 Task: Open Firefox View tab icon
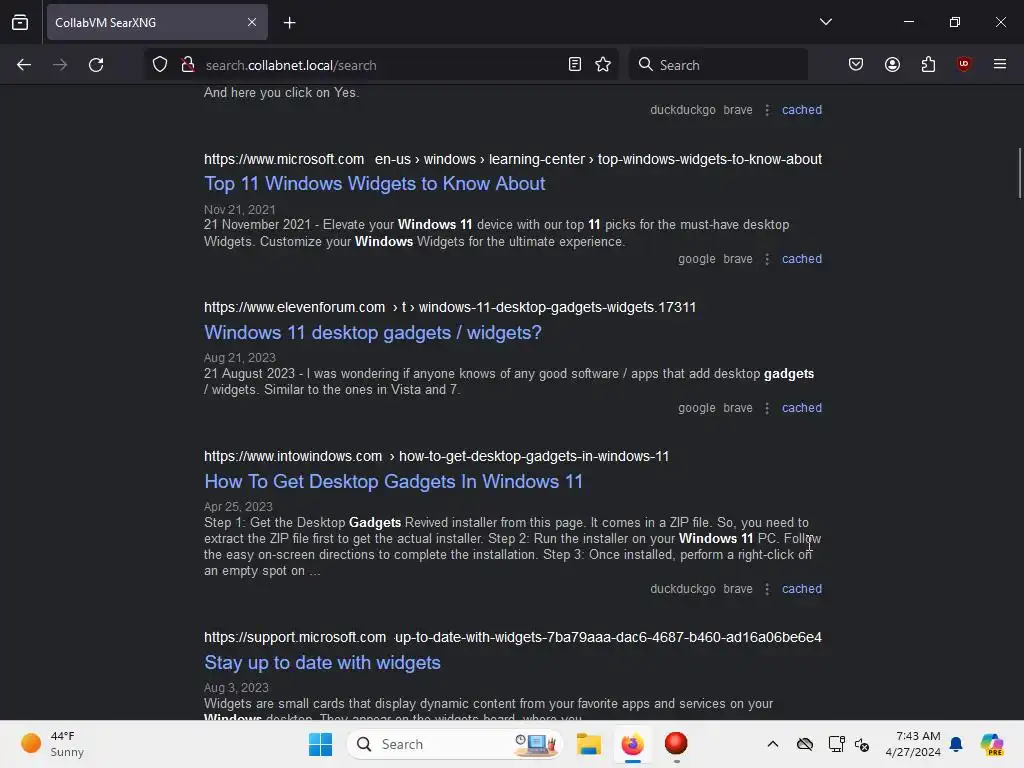[20, 22]
